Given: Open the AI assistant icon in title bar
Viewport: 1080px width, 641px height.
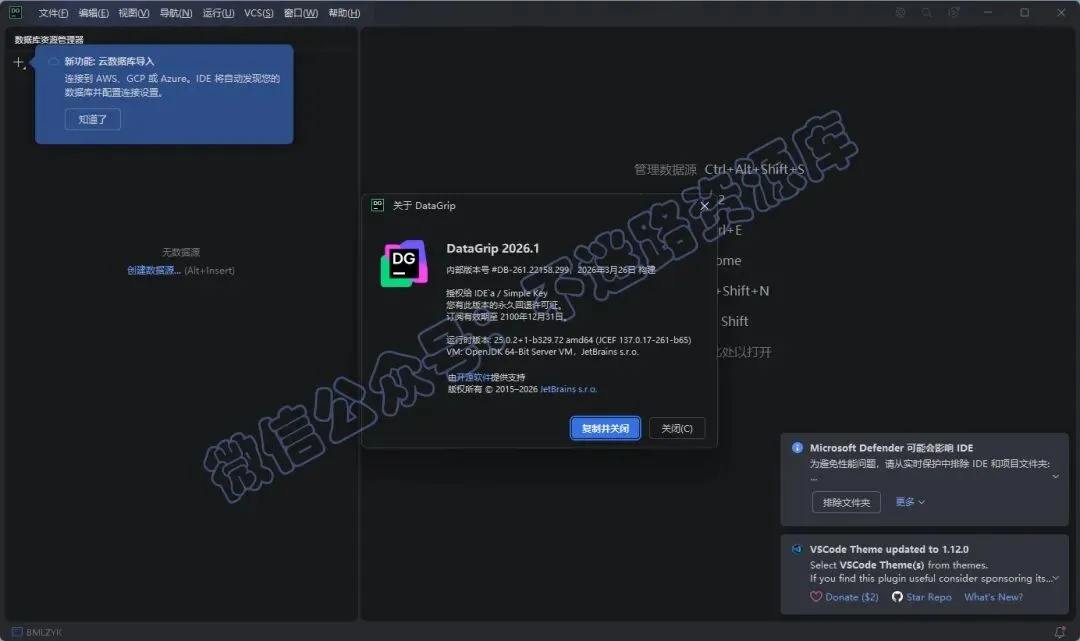Looking at the screenshot, I should [900, 12].
